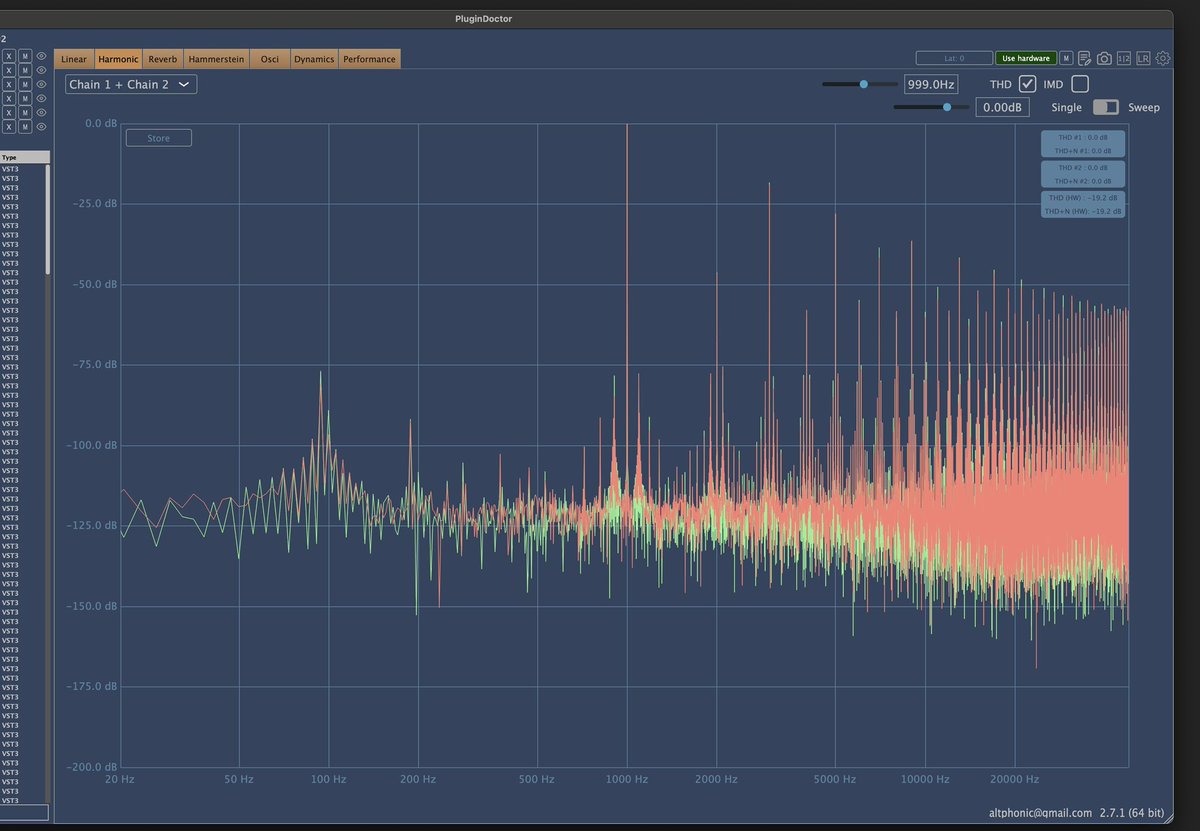
Task: Click the Lat: 0 latency field
Action: [954, 58]
